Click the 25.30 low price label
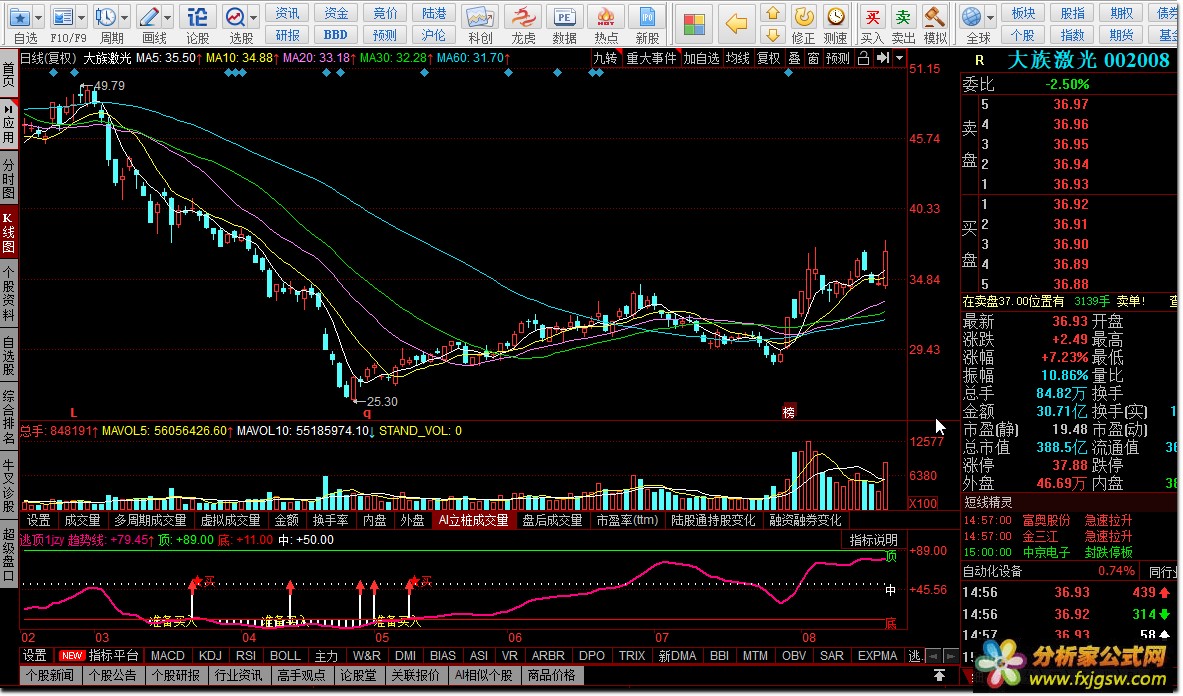 coord(382,402)
